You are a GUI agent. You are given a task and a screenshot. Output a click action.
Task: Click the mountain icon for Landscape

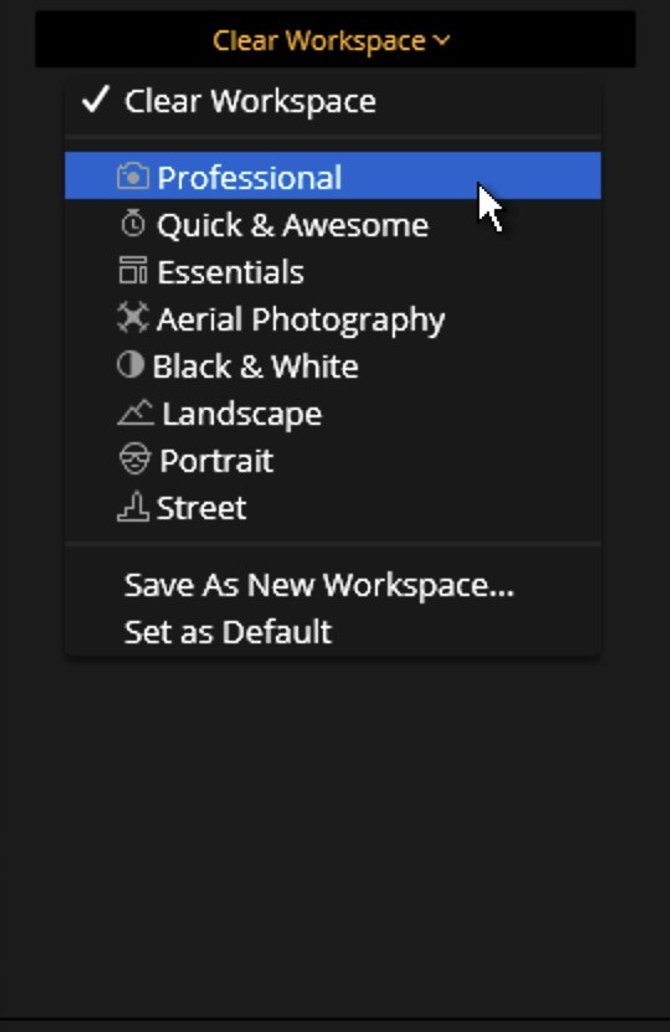(x=135, y=413)
